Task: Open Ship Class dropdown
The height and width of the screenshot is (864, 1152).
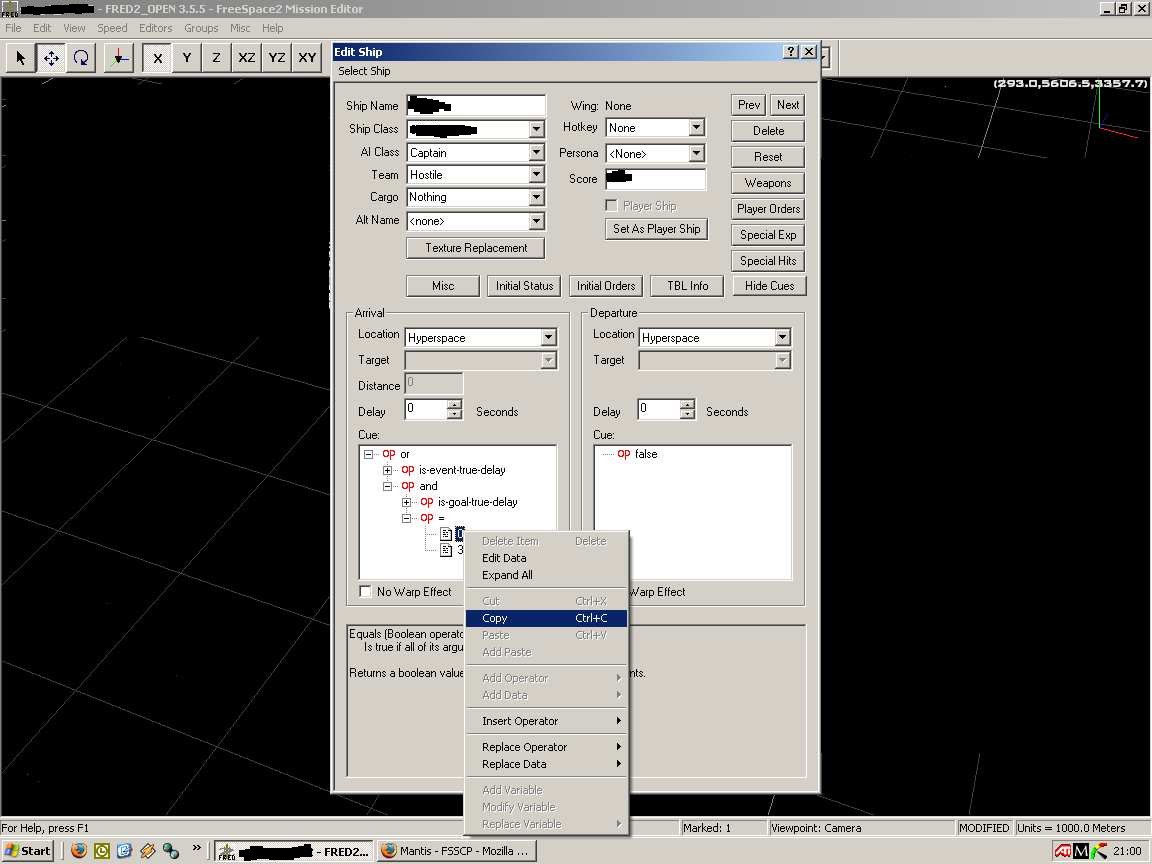Action: [x=536, y=129]
